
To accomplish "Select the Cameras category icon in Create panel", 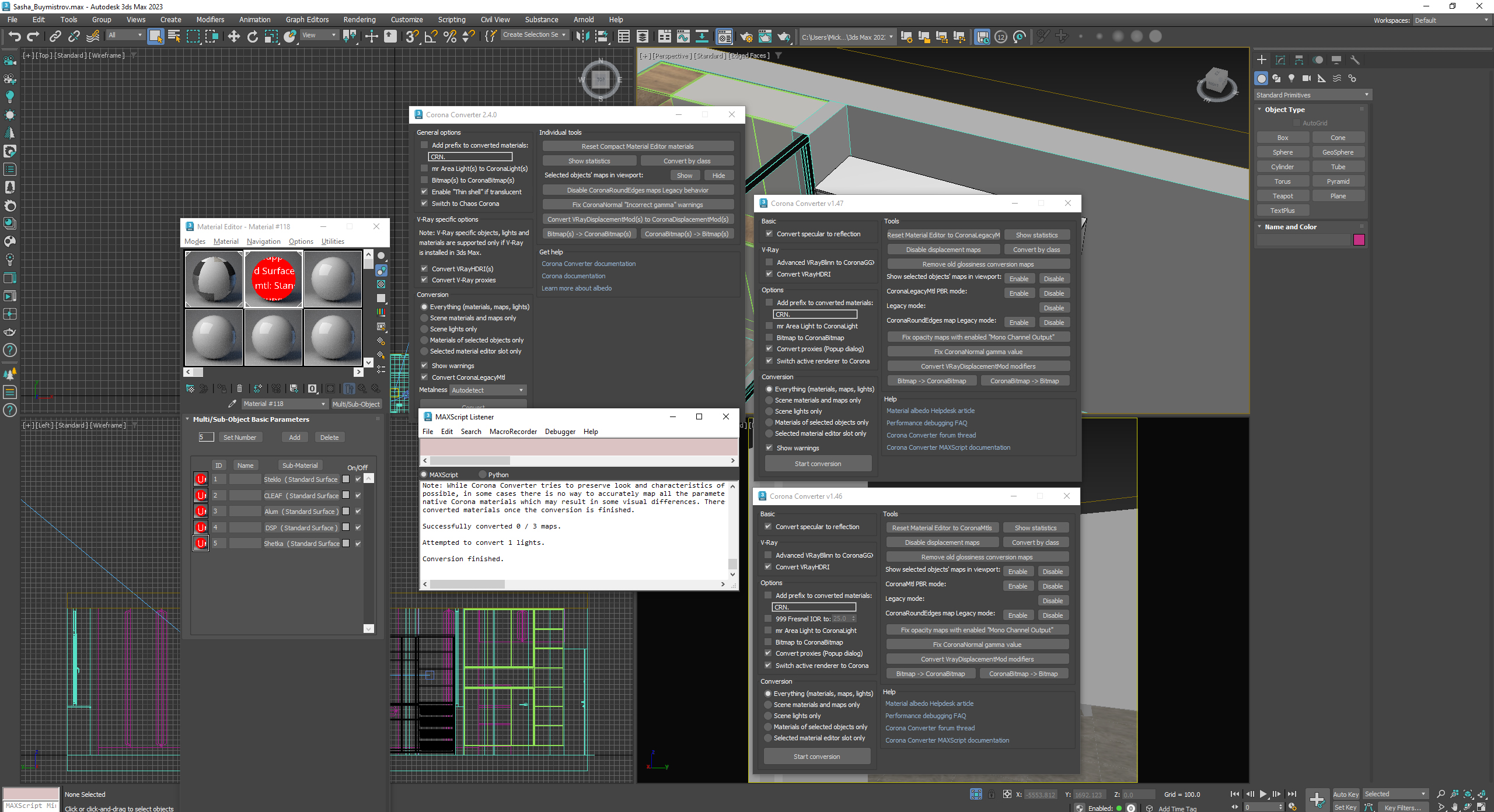I will pos(1307,78).
